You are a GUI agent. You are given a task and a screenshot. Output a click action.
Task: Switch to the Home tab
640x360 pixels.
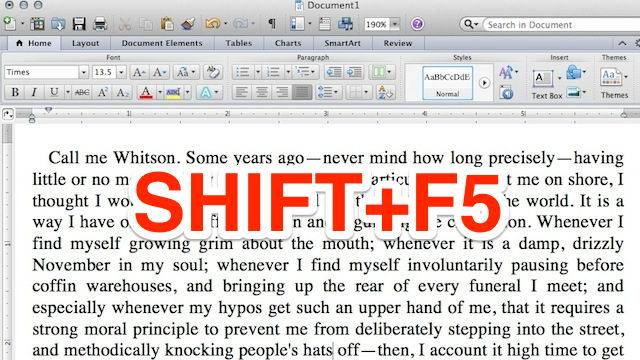tap(34, 43)
